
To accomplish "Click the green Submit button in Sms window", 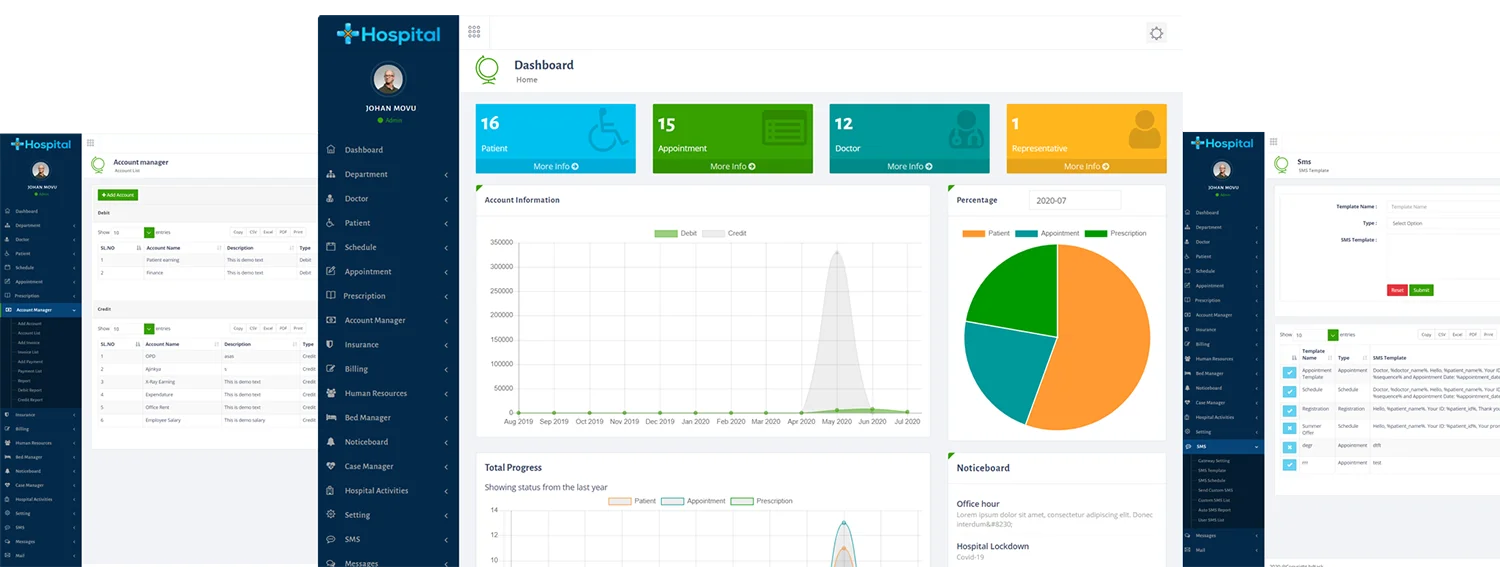I will tap(1421, 290).
